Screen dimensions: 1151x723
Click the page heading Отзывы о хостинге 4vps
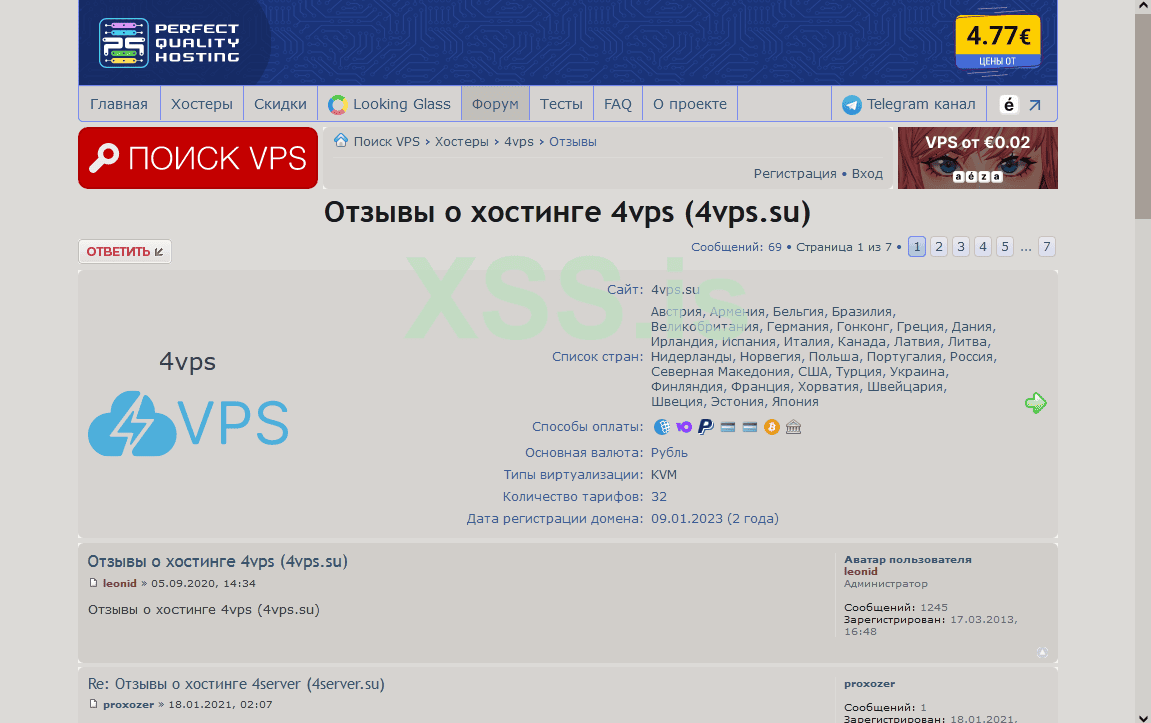[x=567, y=212]
